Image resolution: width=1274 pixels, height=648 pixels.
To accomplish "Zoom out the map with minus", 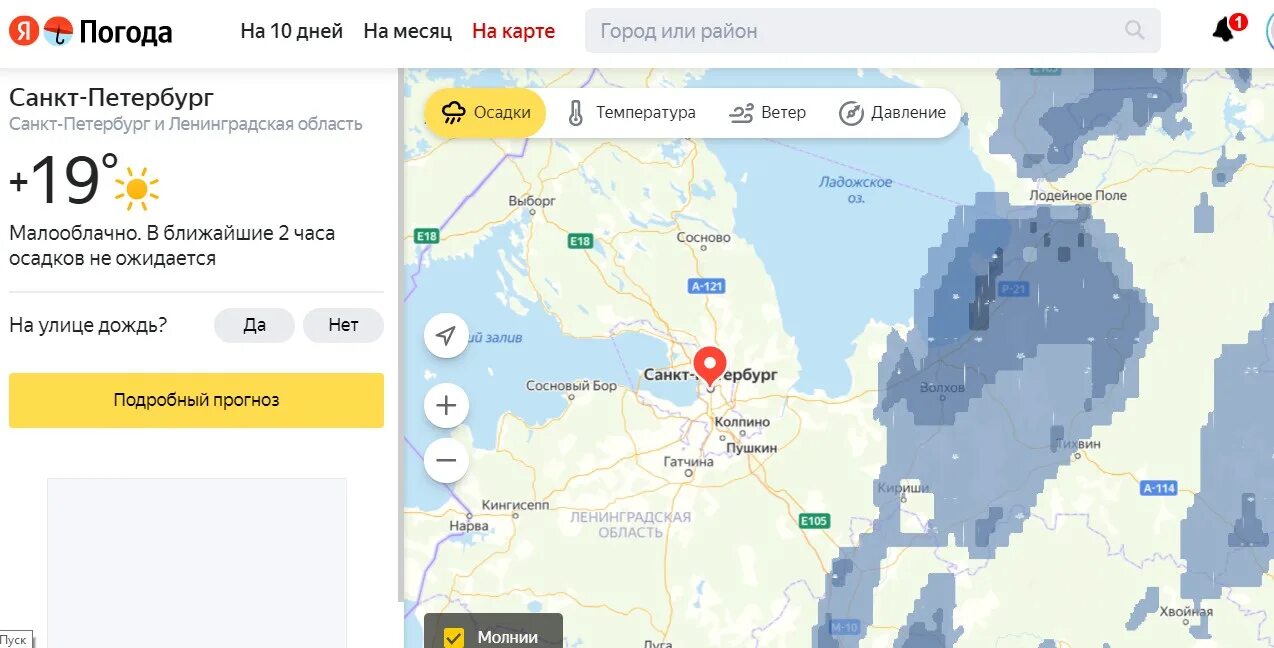I will click(446, 461).
